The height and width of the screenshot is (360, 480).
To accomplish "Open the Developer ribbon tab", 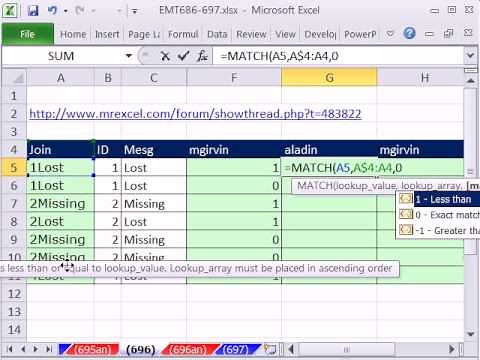I will pos(320,34).
